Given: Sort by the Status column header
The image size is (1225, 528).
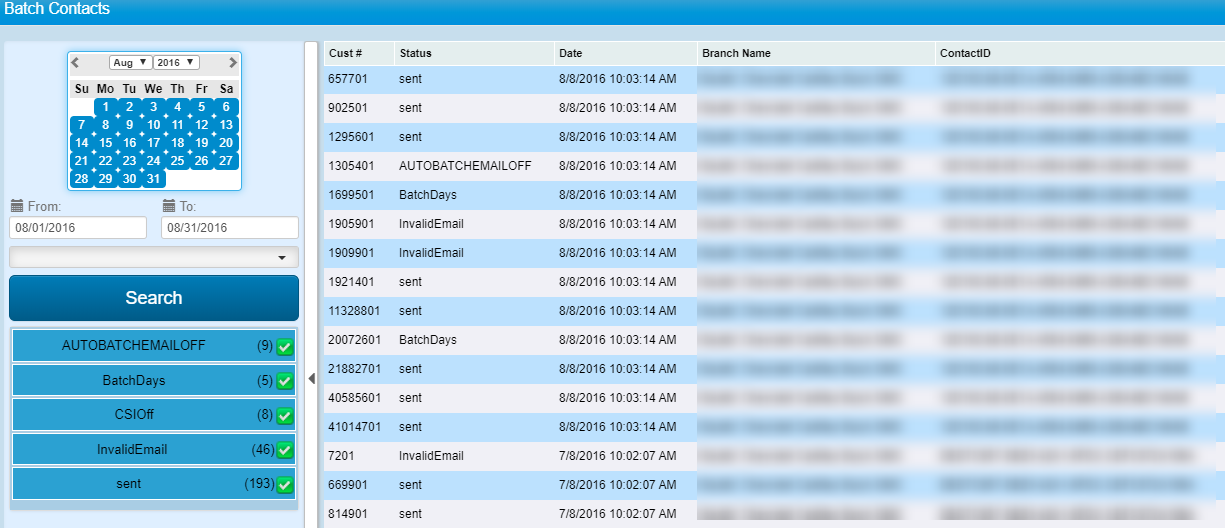Looking at the screenshot, I should click(x=415, y=53).
